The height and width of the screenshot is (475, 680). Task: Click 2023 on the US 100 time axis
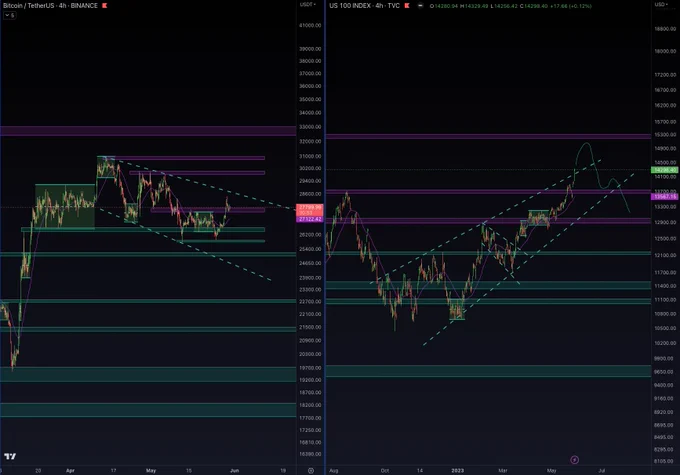(x=458, y=471)
